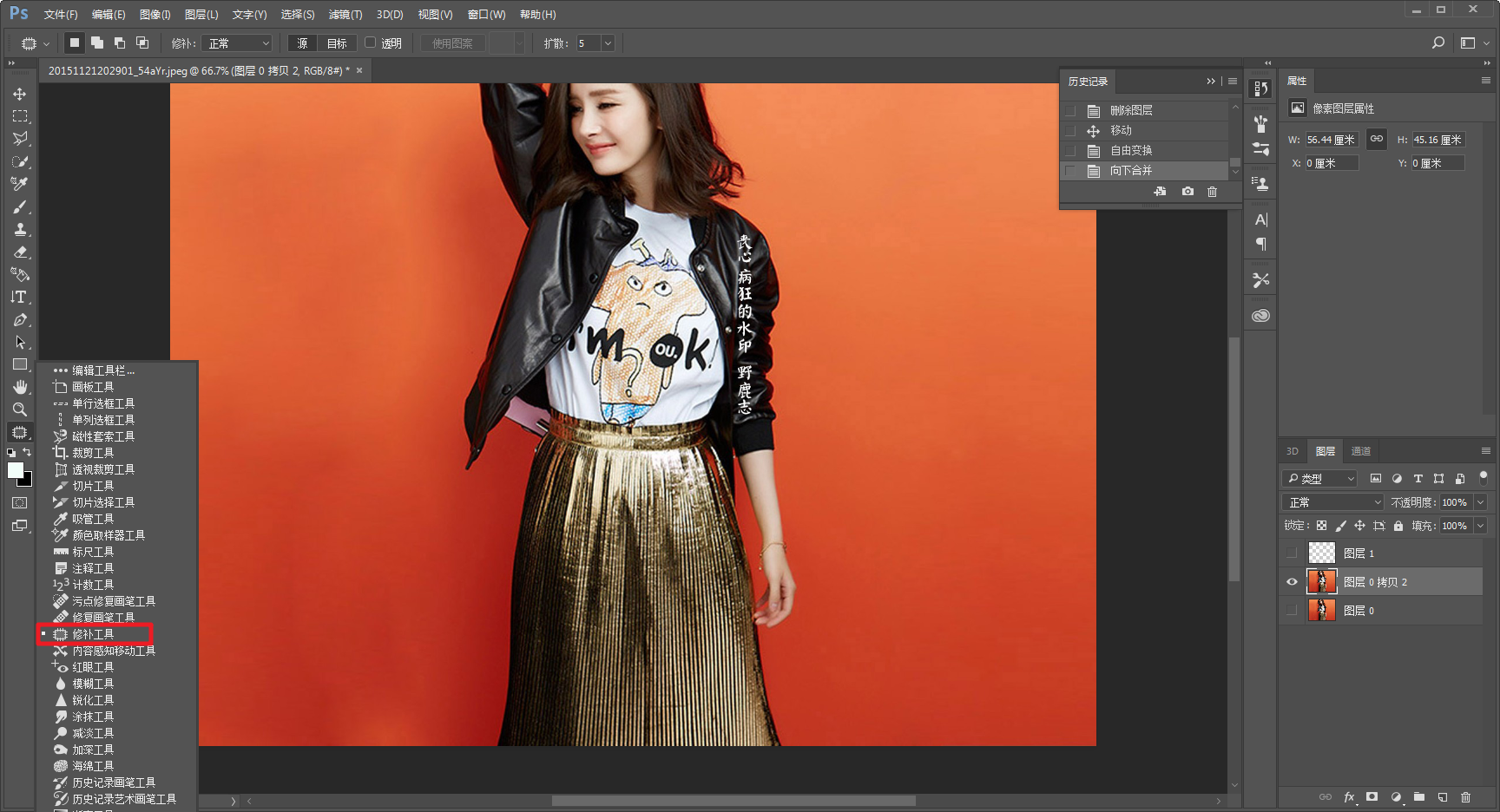Image resolution: width=1500 pixels, height=812 pixels.
Task: Show the 图层 0 layer visibility
Action: pos(1292,611)
